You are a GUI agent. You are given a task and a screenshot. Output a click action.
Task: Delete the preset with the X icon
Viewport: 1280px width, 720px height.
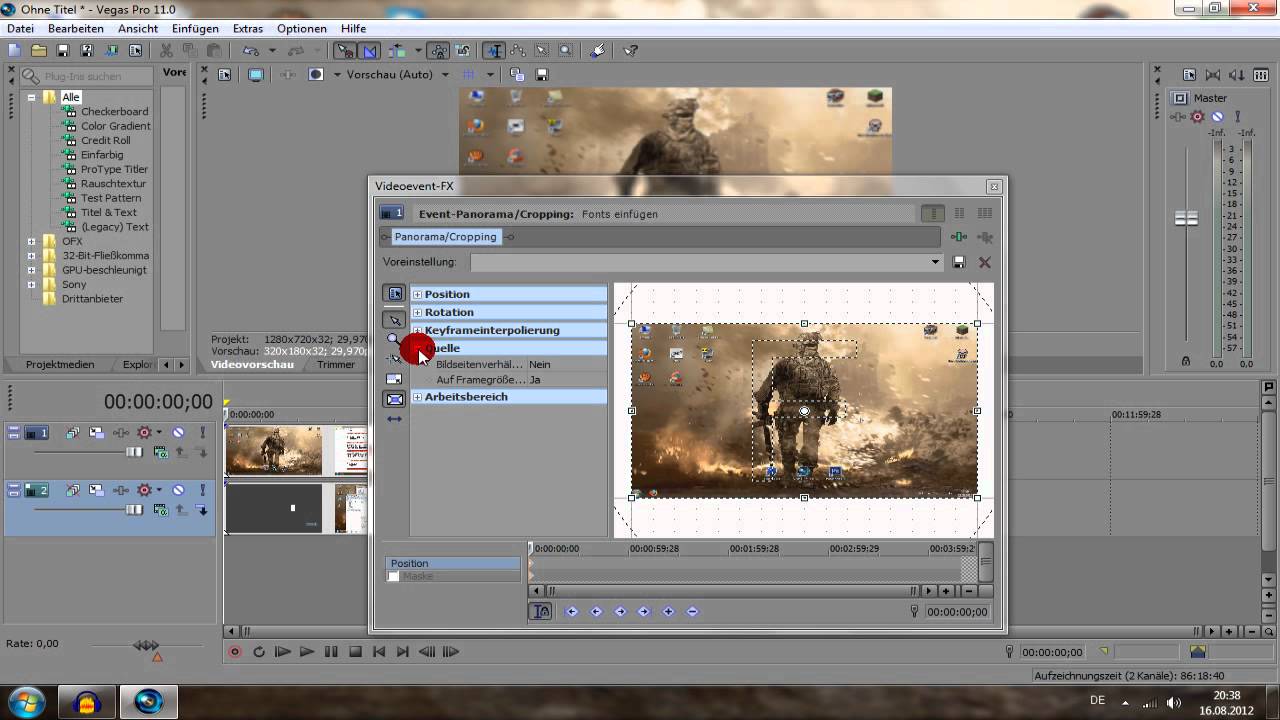(x=985, y=262)
